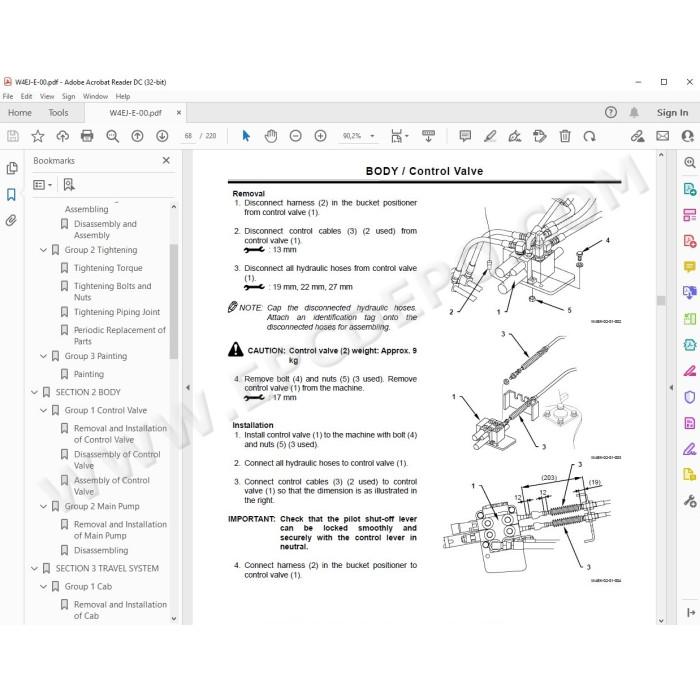Go to next page arrow
This screenshot has height=700, width=700.
162,136
